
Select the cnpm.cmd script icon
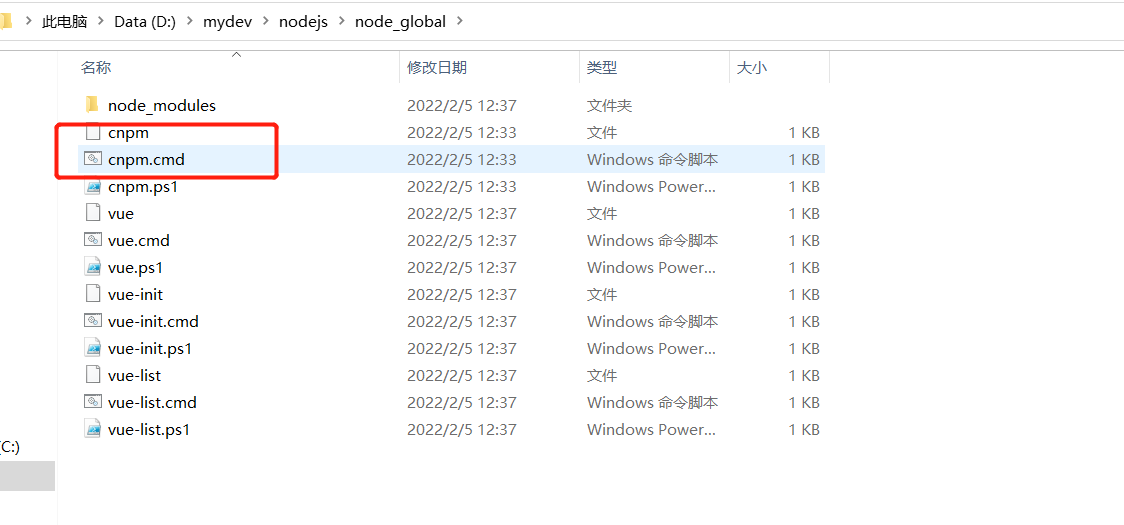[x=92, y=159]
